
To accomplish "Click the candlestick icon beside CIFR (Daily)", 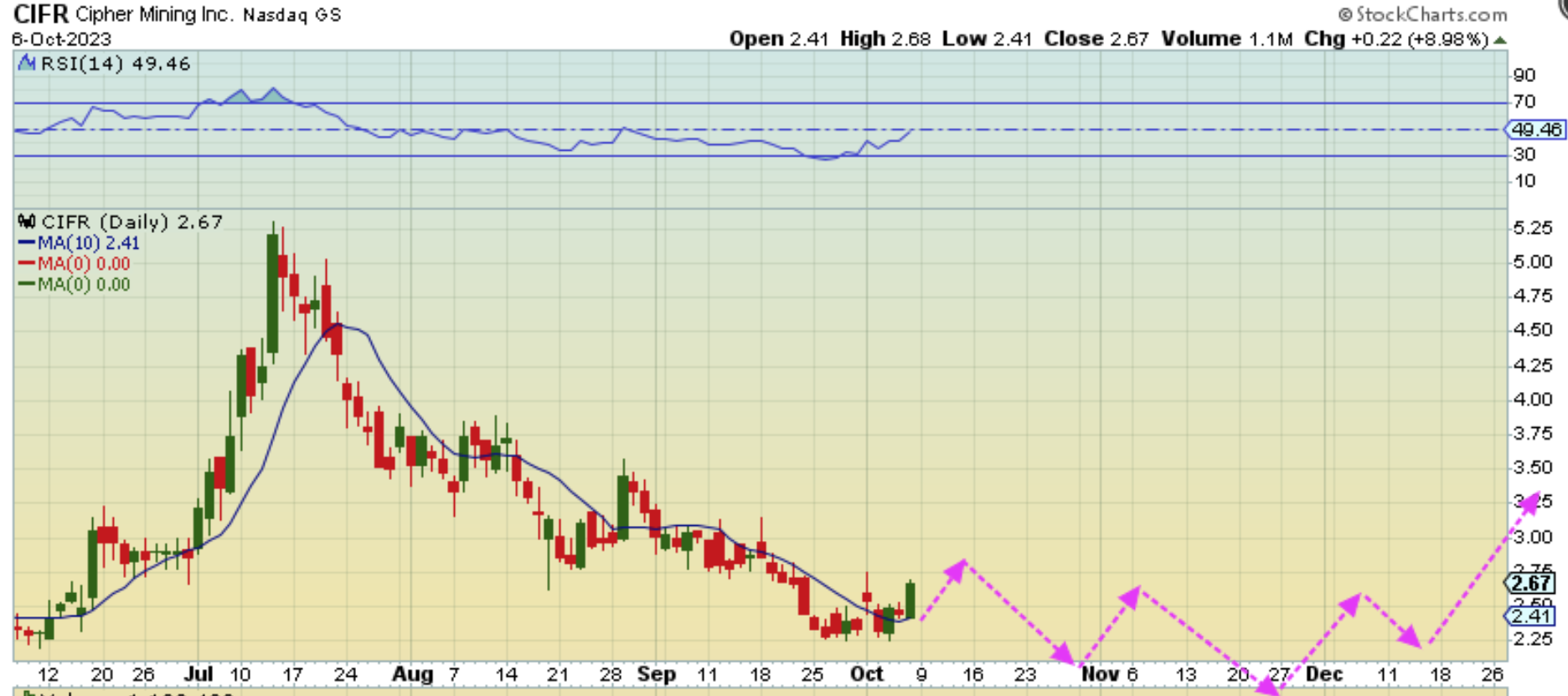I will (x=27, y=222).
